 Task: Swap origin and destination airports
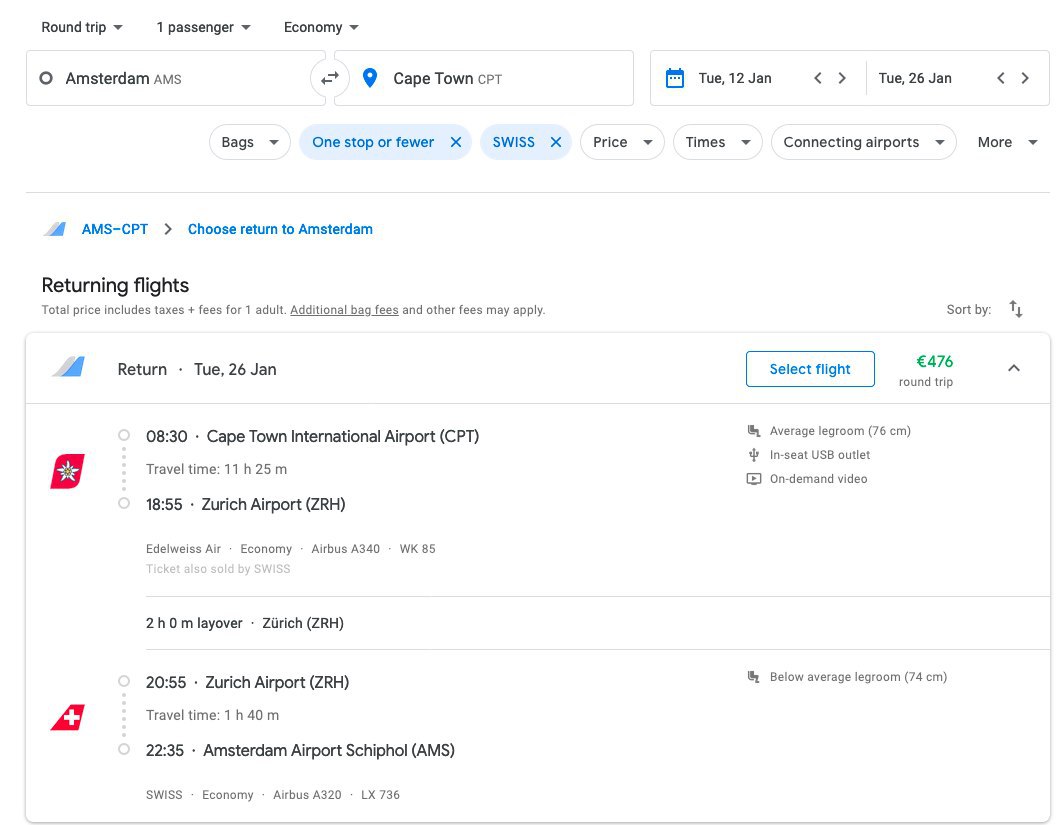(x=330, y=78)
